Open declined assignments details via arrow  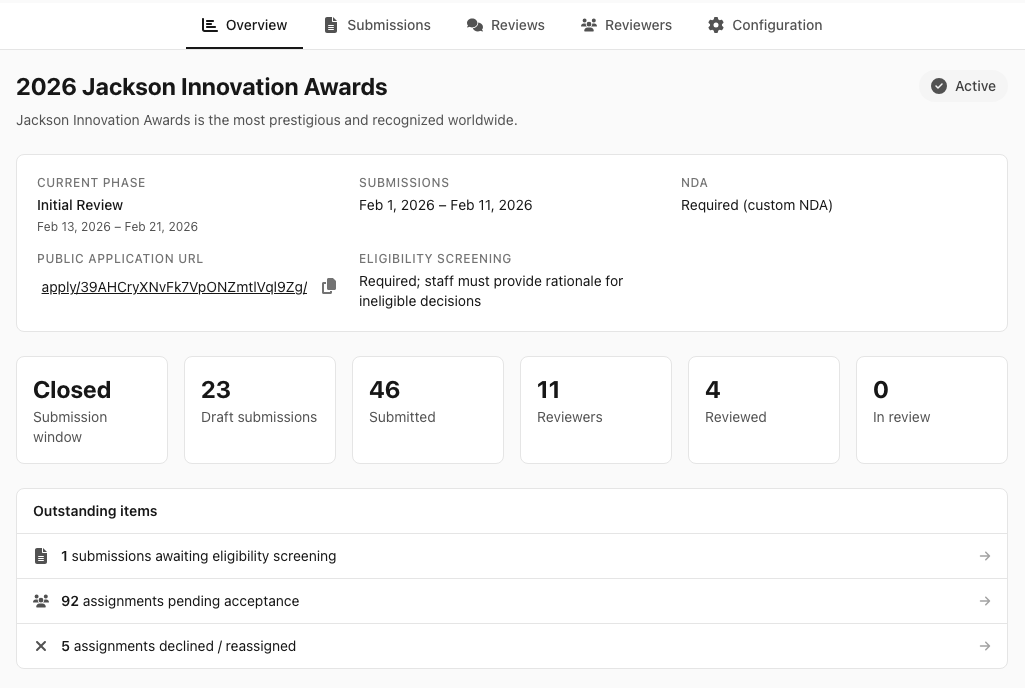[x=985, y=645]
